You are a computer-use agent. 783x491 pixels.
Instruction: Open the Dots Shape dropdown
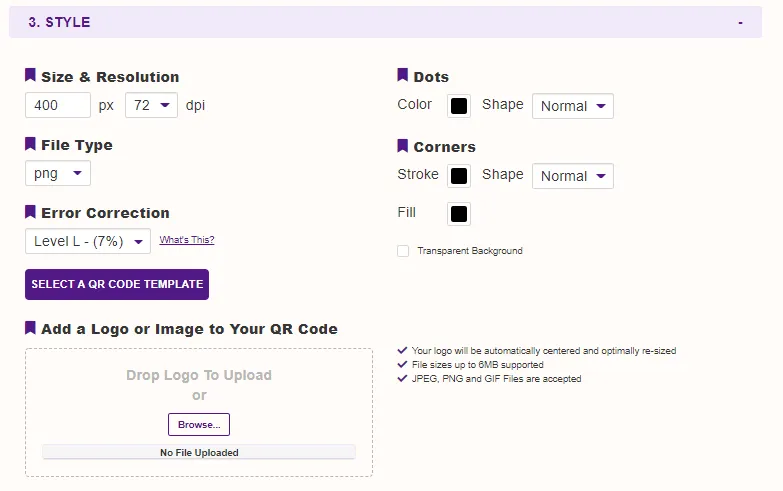pyautogui.click(x=573, y=106)
